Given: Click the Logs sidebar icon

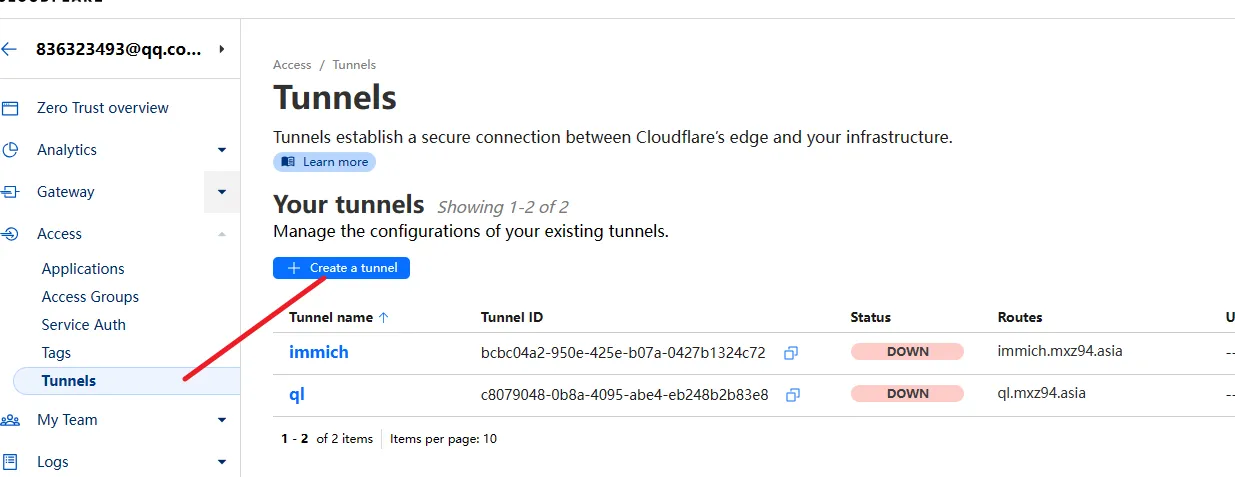Looking at the screenshot, I should [x=11, y=462].
